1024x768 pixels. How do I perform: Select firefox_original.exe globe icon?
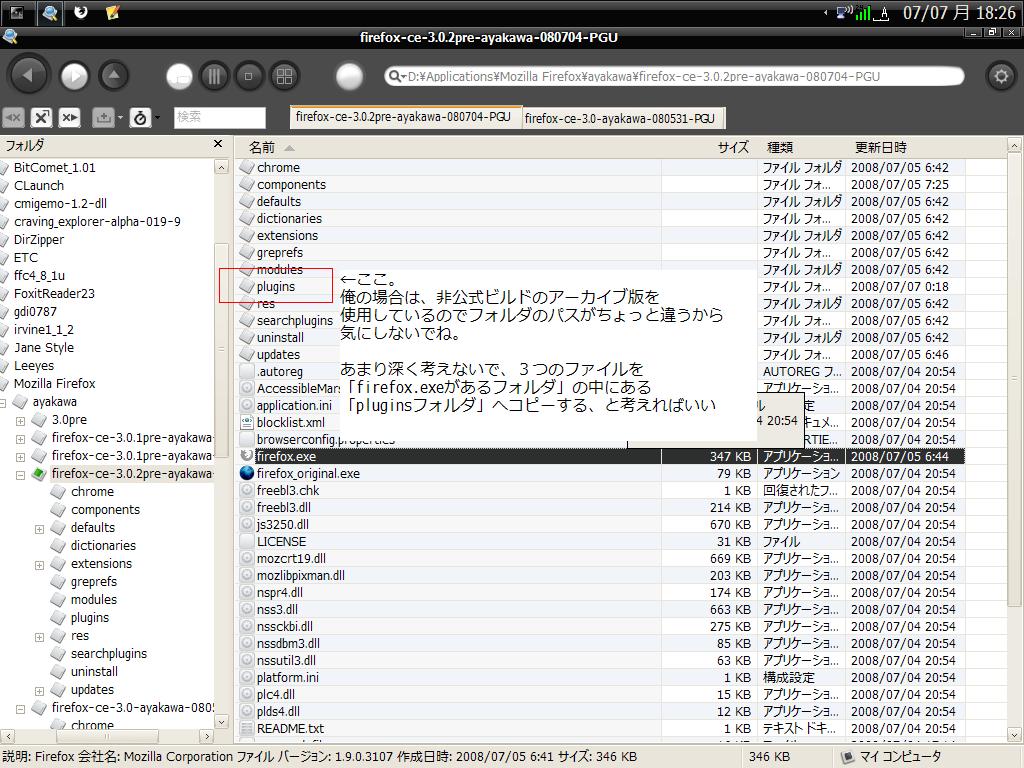pos(247,473)
